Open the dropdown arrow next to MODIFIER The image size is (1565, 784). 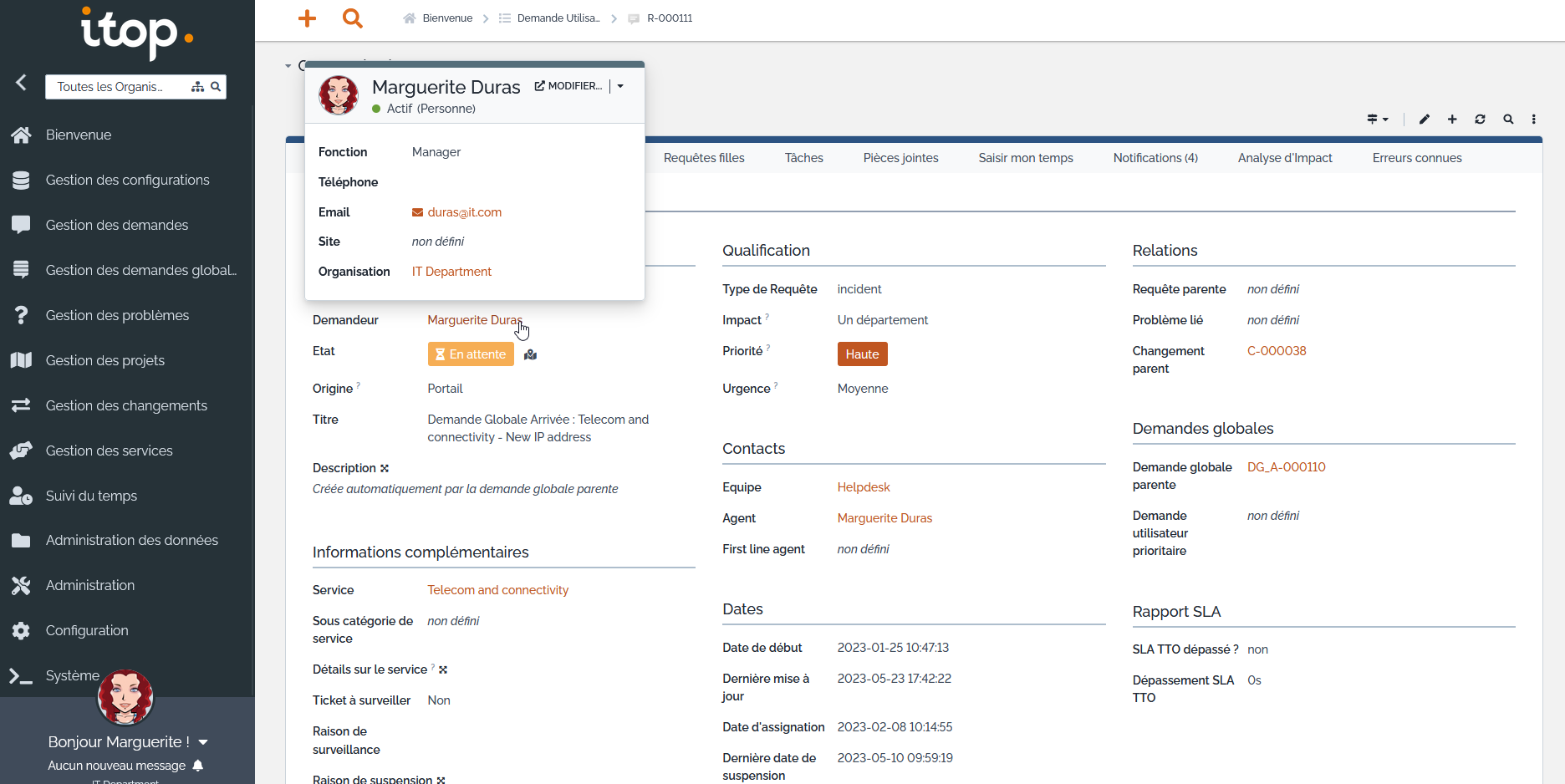(x=619, y=85)
